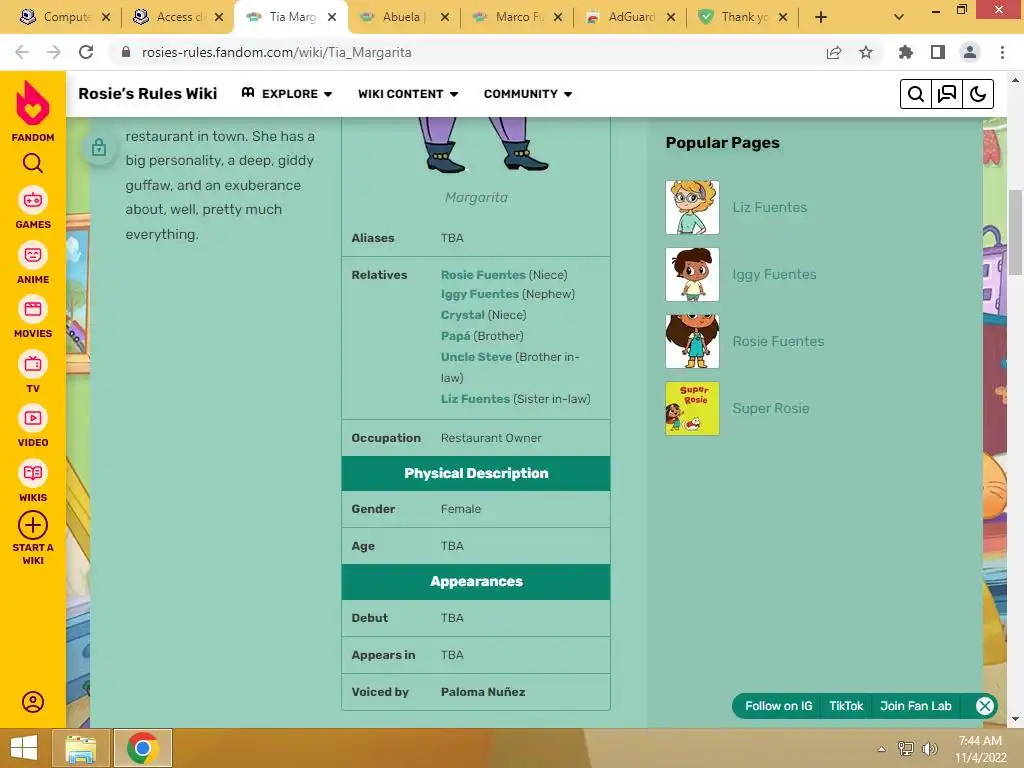This screenshot has height=768, width=1024.
Task: Click the Join Fan Lab button
Action: tap(916, 706)
